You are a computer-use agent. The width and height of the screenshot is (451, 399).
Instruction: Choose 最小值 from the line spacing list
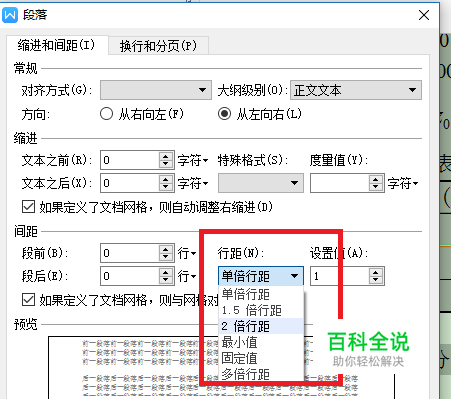click(x=261, y=342)
